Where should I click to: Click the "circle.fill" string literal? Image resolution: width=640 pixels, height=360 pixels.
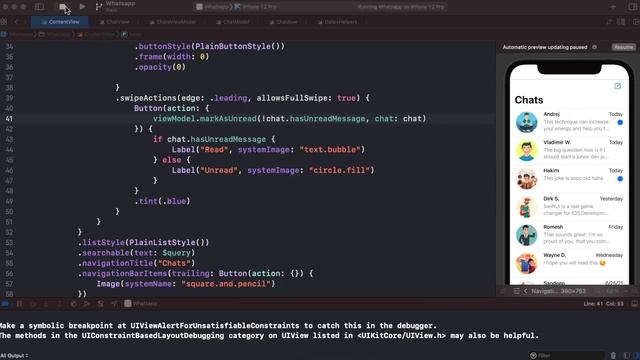tap(340, 170)
